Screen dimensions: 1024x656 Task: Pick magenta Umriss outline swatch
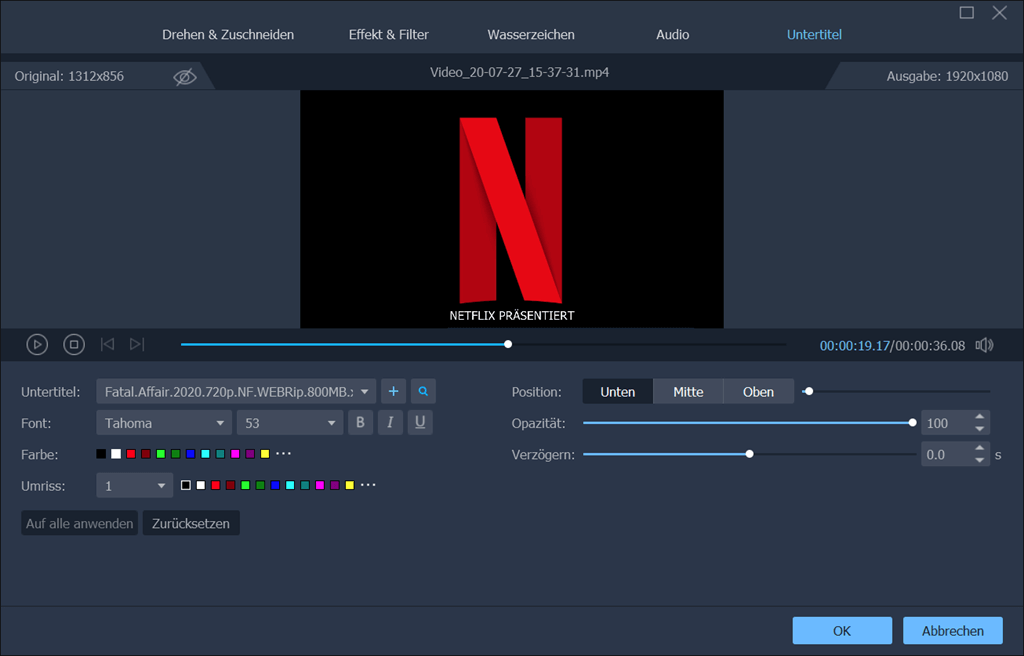click(320, 485)
